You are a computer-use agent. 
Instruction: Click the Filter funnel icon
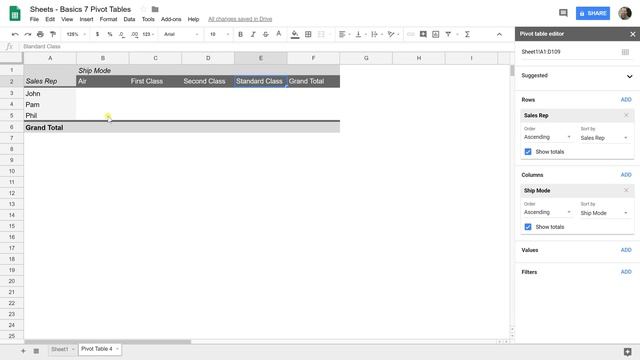448,34
